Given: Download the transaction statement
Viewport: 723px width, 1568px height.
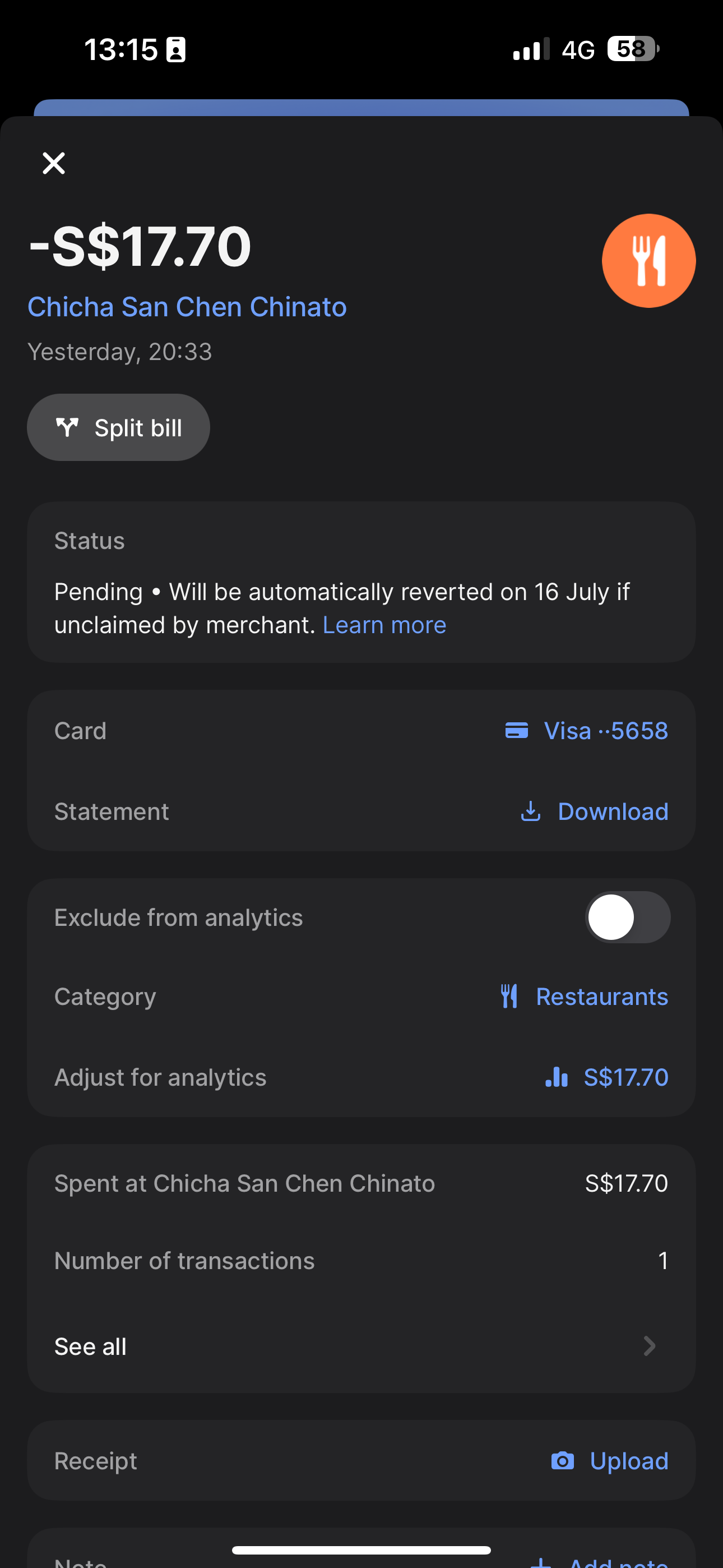Looking at the screenshot, I should coord(612,811).
